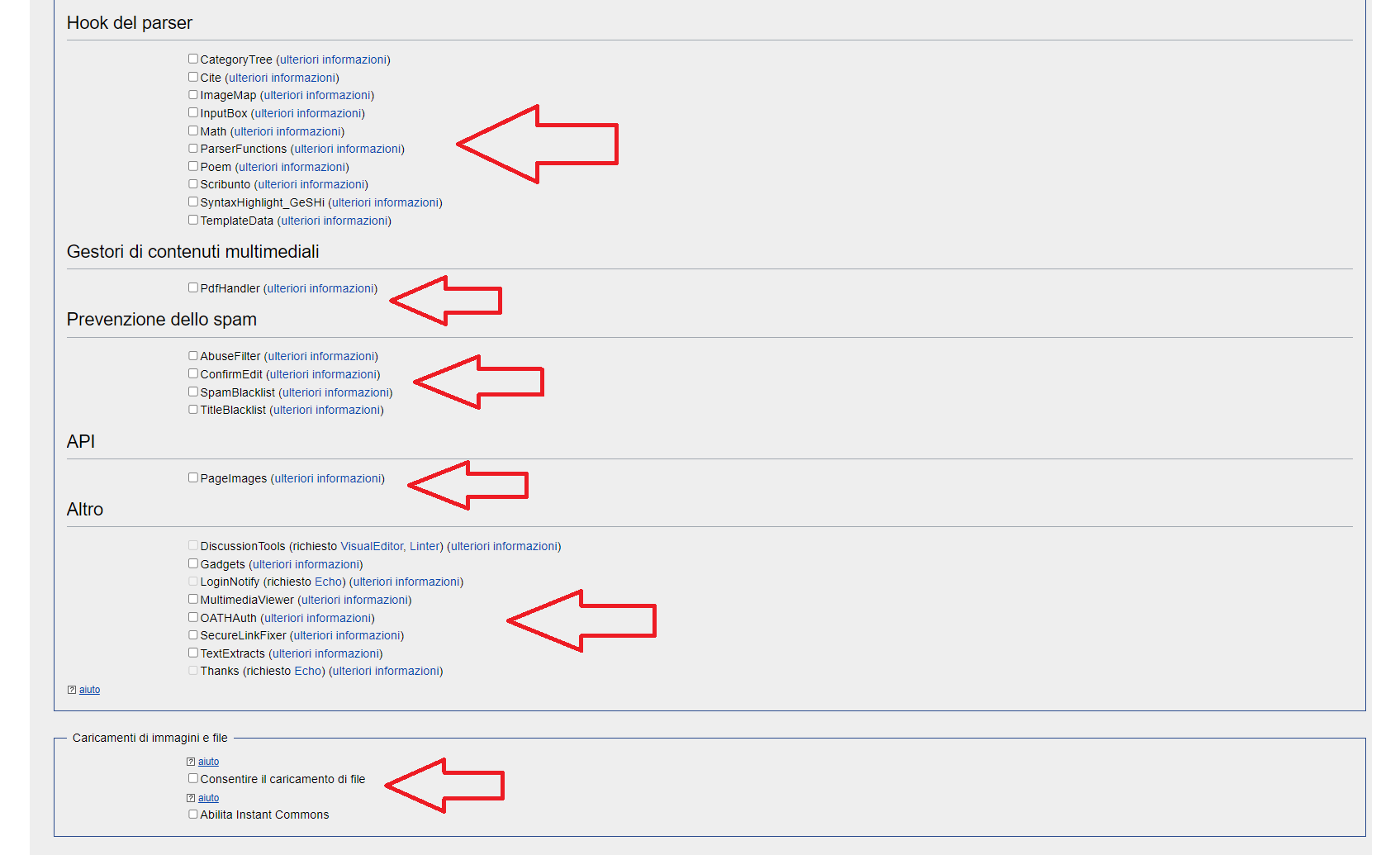1400x855 pixels.
Task: Toggle the Math extension checkbox
Action: (192, 131)
